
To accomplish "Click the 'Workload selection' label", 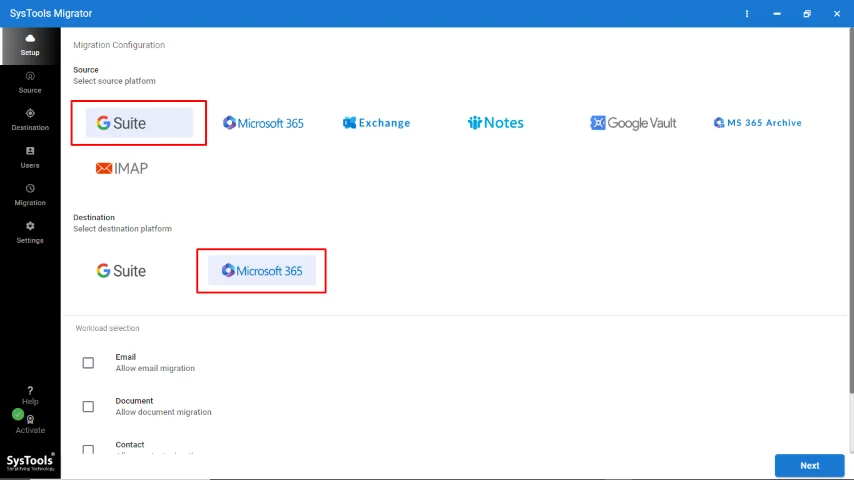I will click(x=107, y=328).
